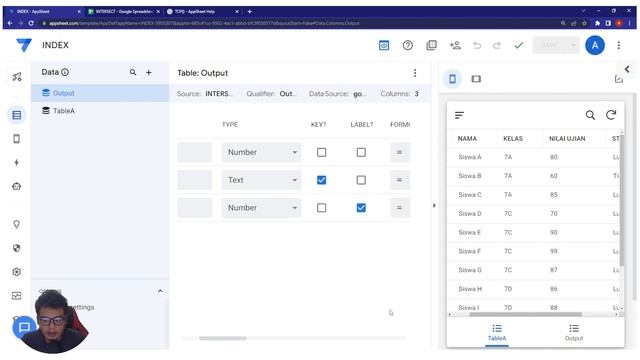Open the chat support bubble
The width and height of the screenshot is (640, 360).
coord(24,327)
